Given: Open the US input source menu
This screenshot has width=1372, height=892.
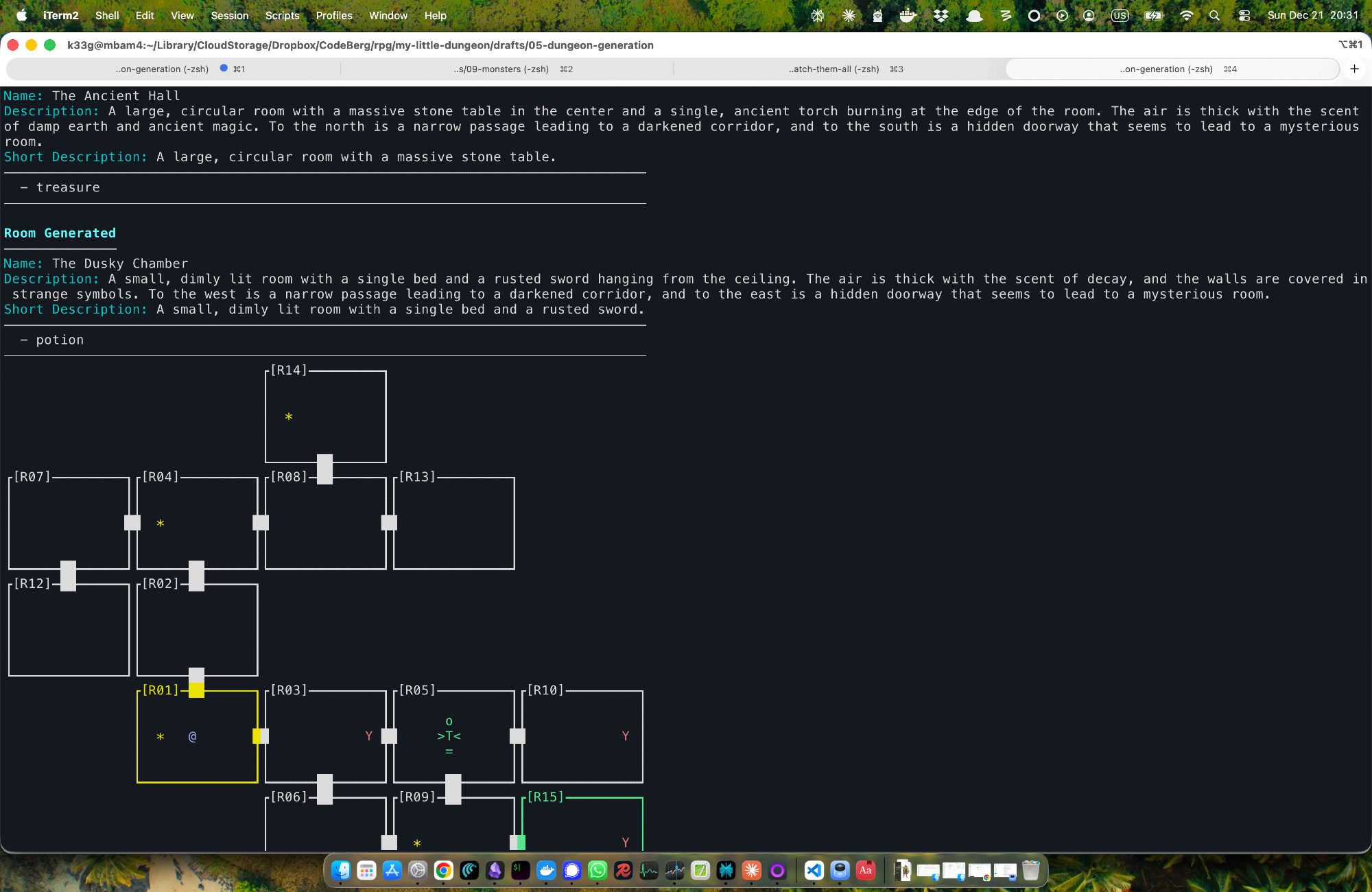Looking at the screenshot, I should pos(1120,15).
